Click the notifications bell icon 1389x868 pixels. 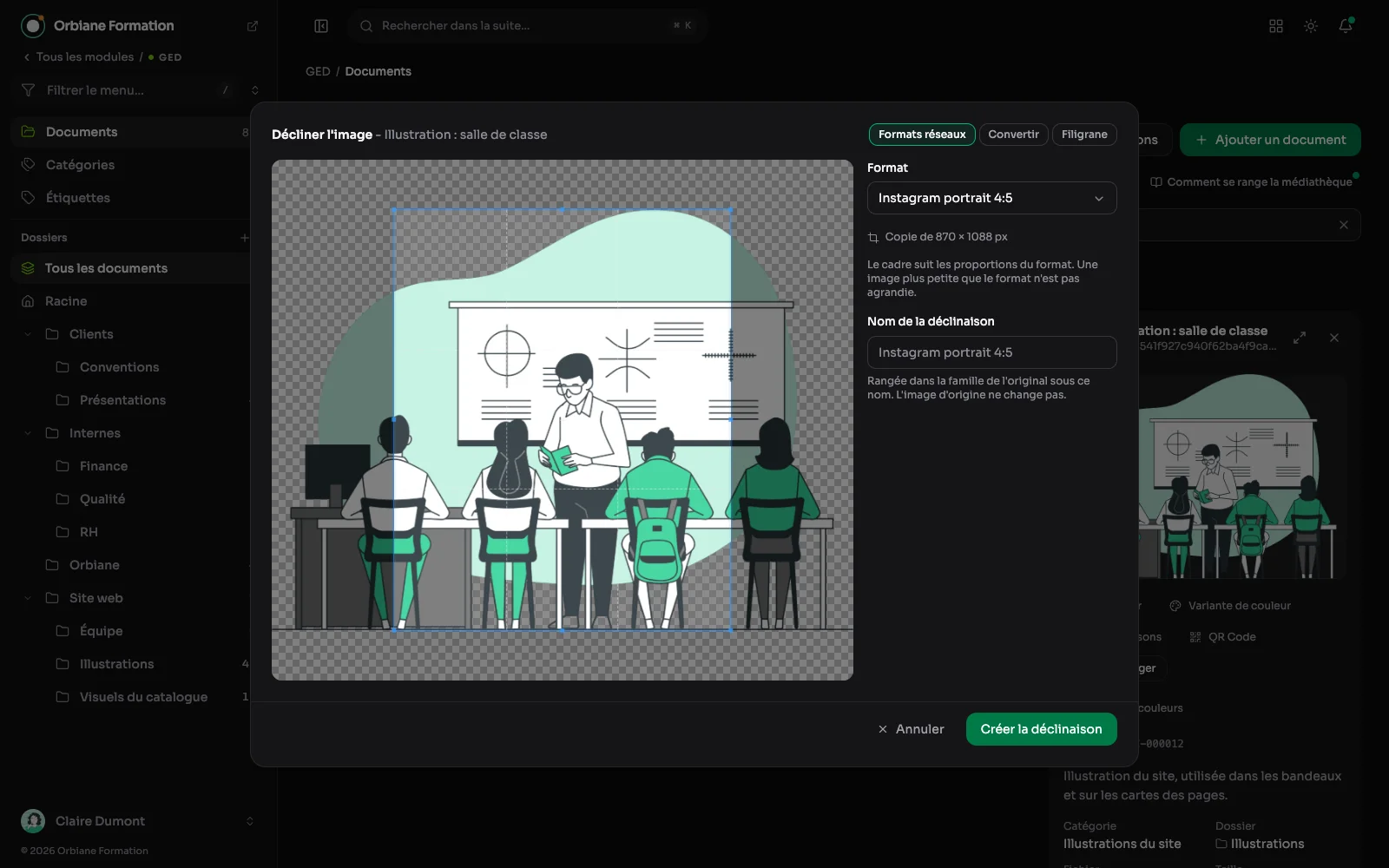click(x=1346, y=26)
